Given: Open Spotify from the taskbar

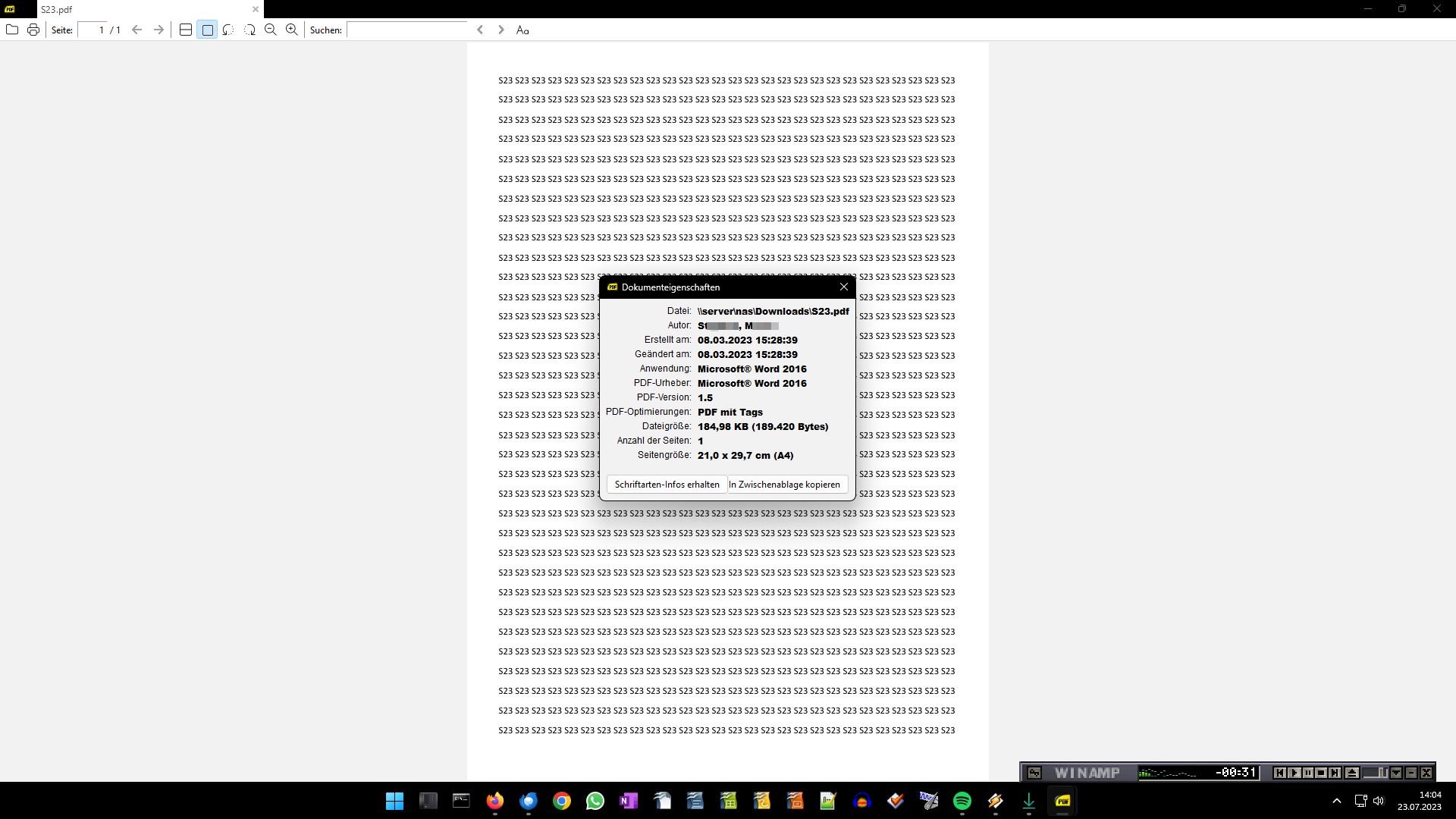Looking at the screenshot, I should [962, 801].
